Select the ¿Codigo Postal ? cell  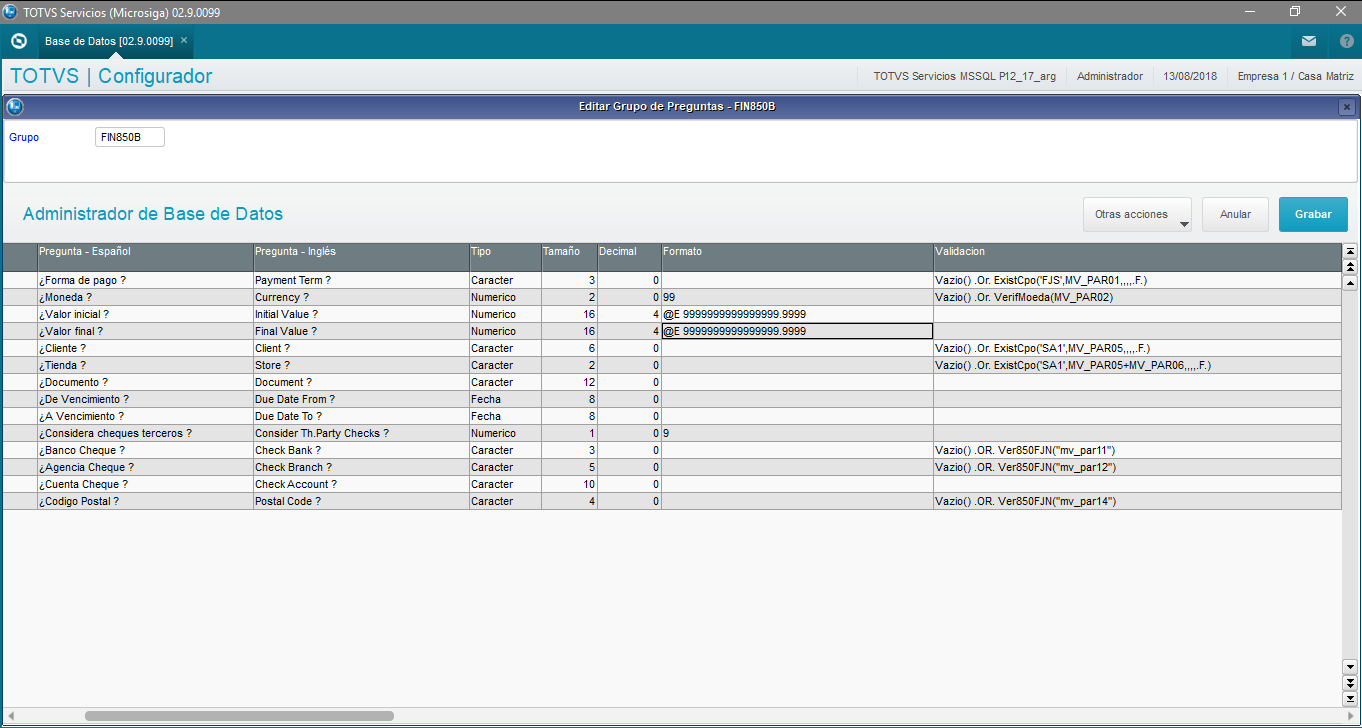pyautogui.click(x=144, y=502)
